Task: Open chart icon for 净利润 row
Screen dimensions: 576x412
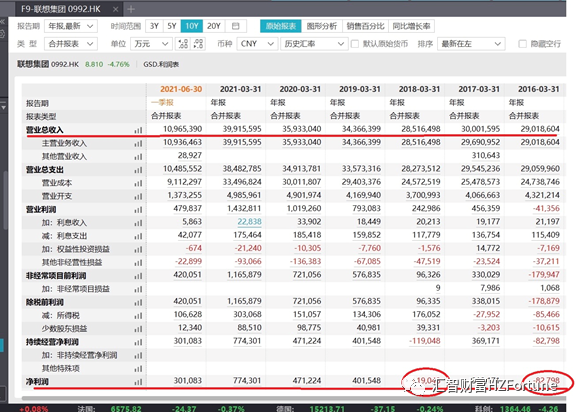Action: (x=138, y=382)
